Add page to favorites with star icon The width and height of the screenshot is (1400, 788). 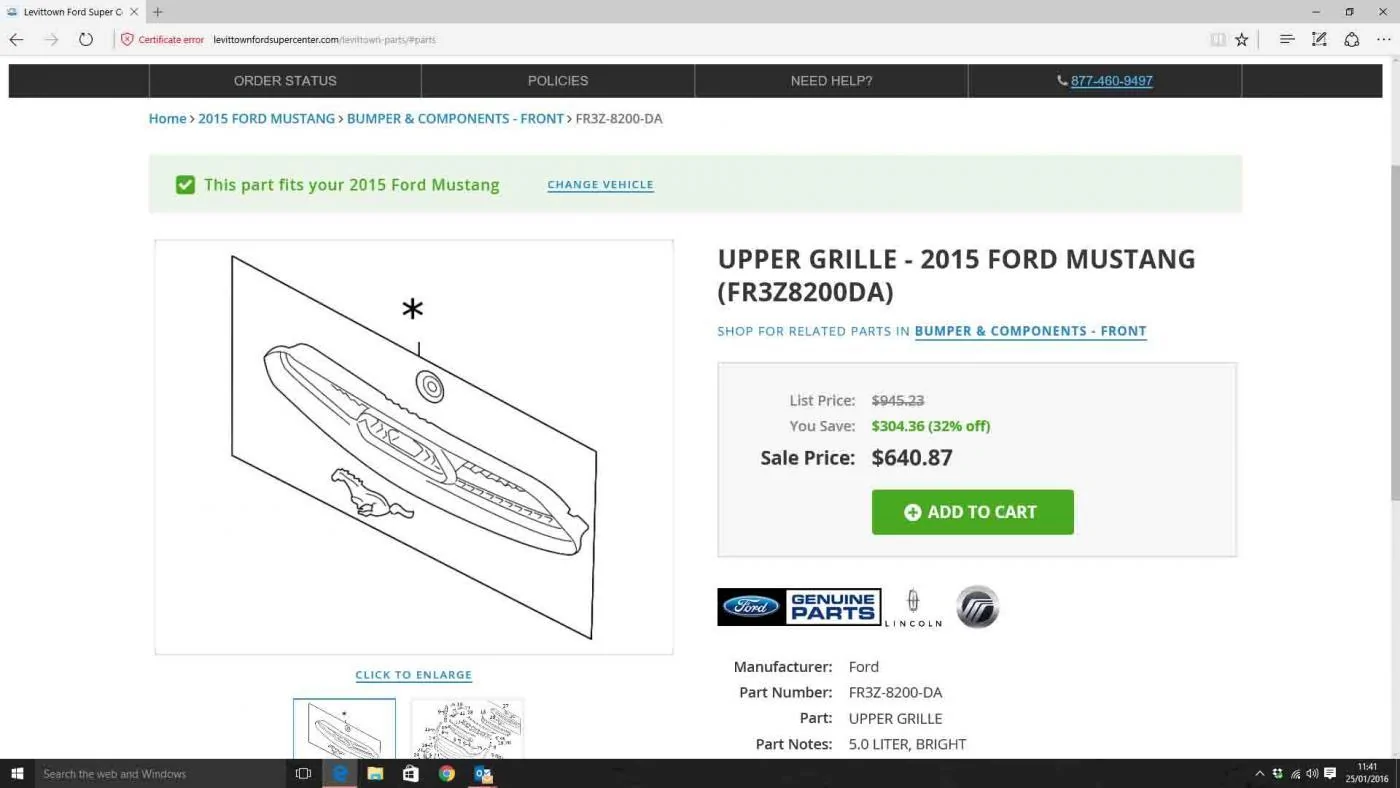tap(1242, 40)
